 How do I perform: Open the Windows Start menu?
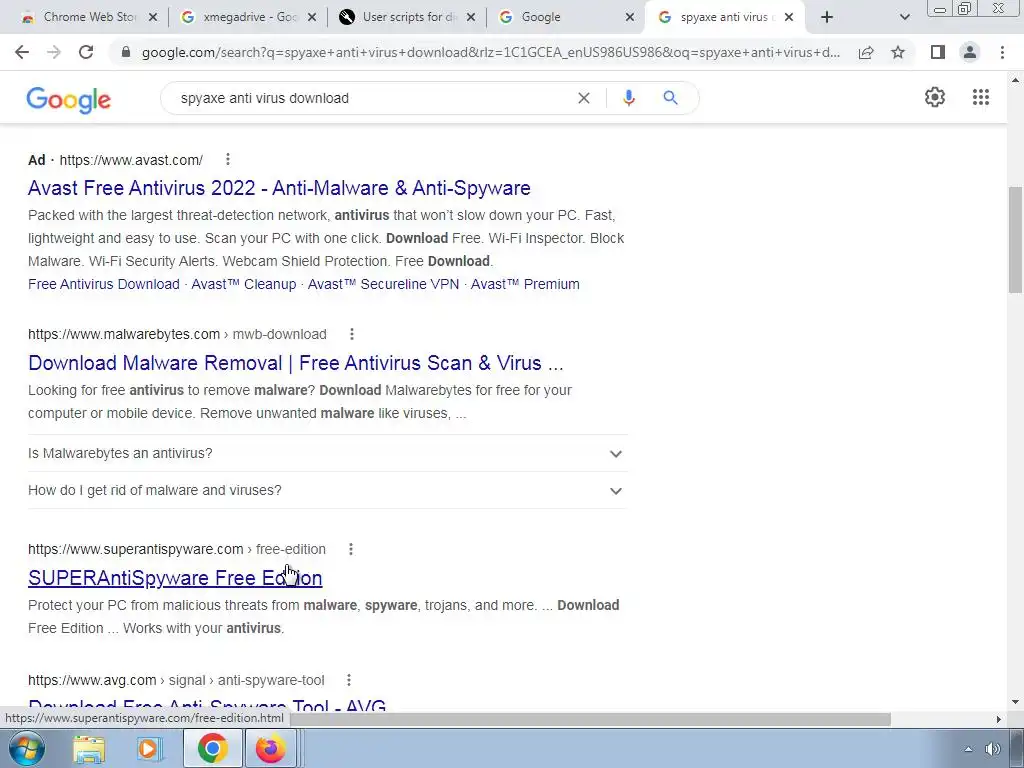[26, 748]
